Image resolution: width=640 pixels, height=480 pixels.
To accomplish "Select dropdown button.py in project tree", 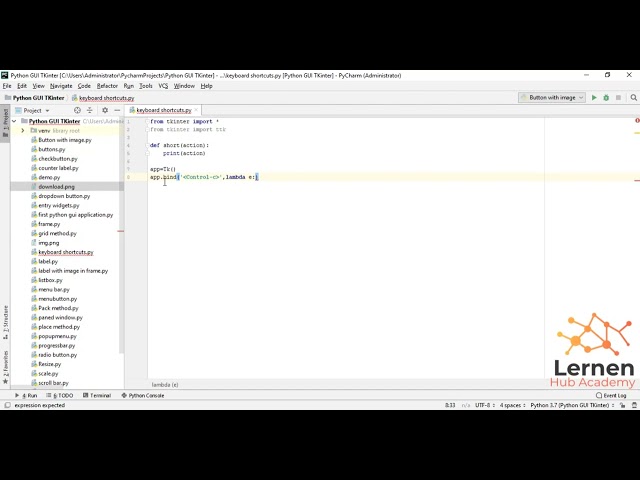I will pos(64,196).
